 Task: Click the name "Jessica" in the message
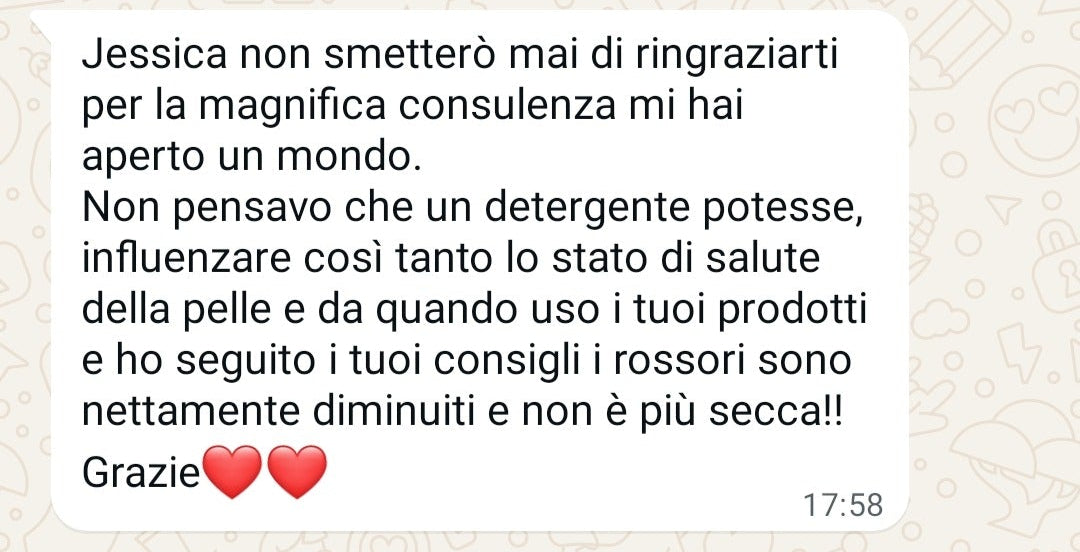tap(154, 57)
